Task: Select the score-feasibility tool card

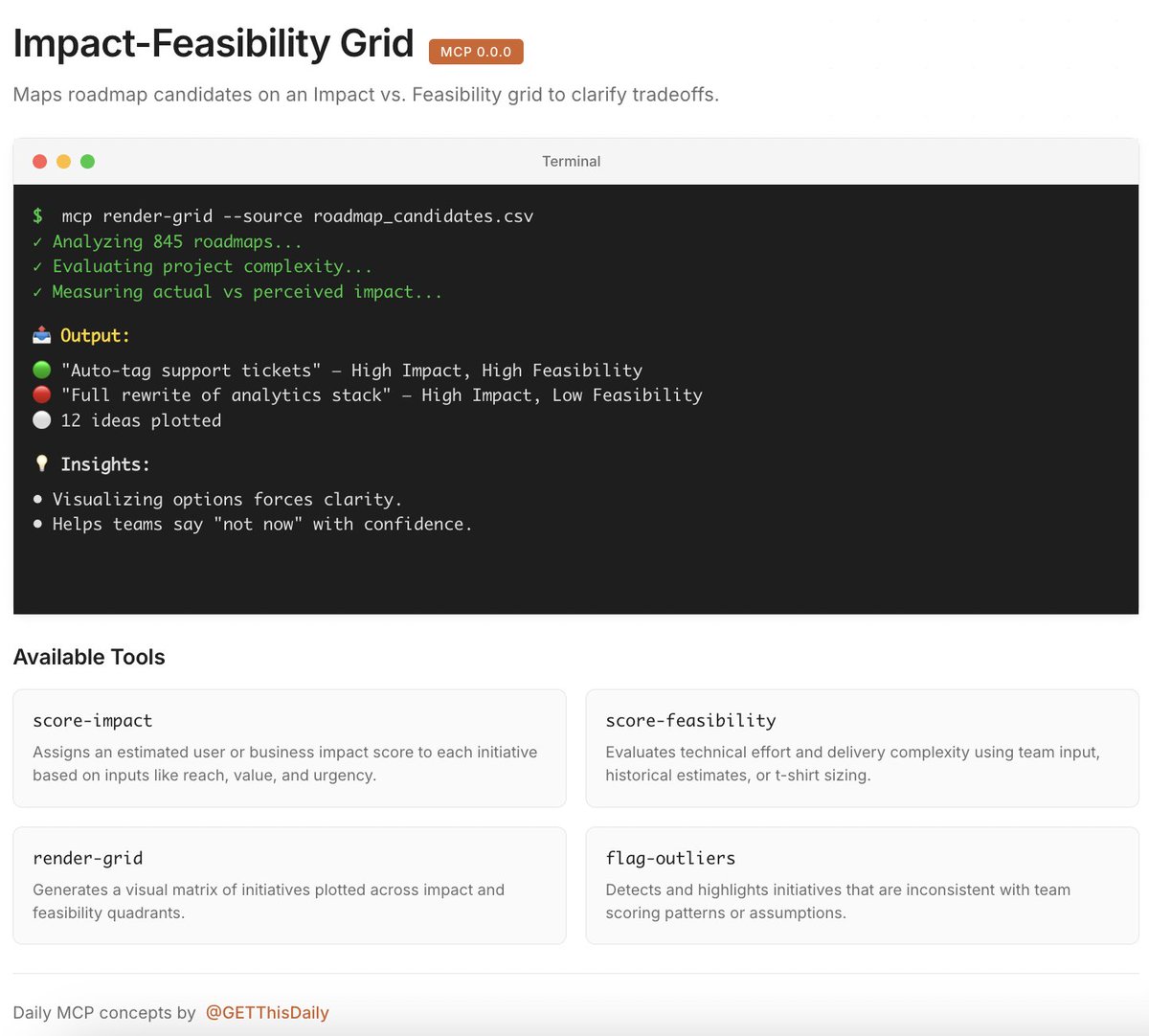Action: click(862, 748)
